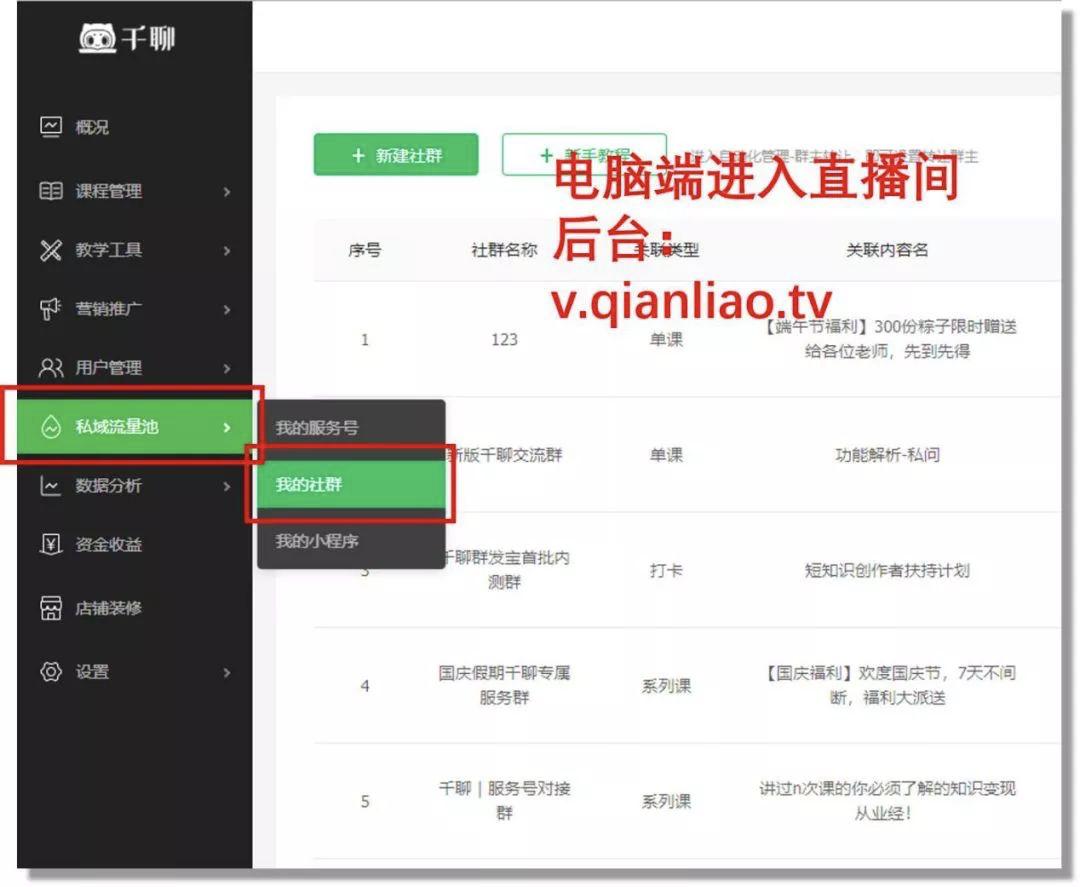Click the 资金收益 ¥ icon

[x=49, y=547]
